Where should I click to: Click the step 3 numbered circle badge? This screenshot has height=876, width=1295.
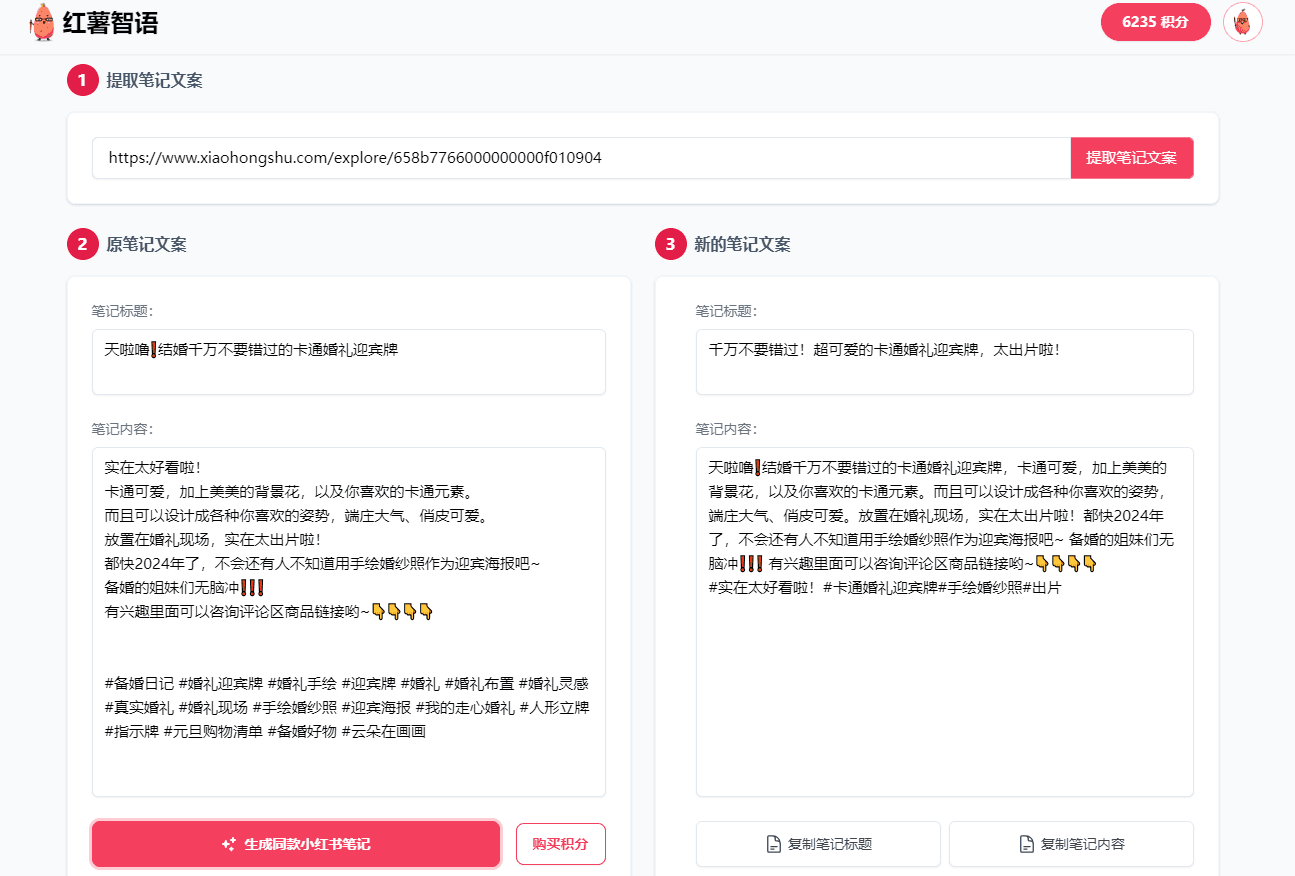click(669, 243)
